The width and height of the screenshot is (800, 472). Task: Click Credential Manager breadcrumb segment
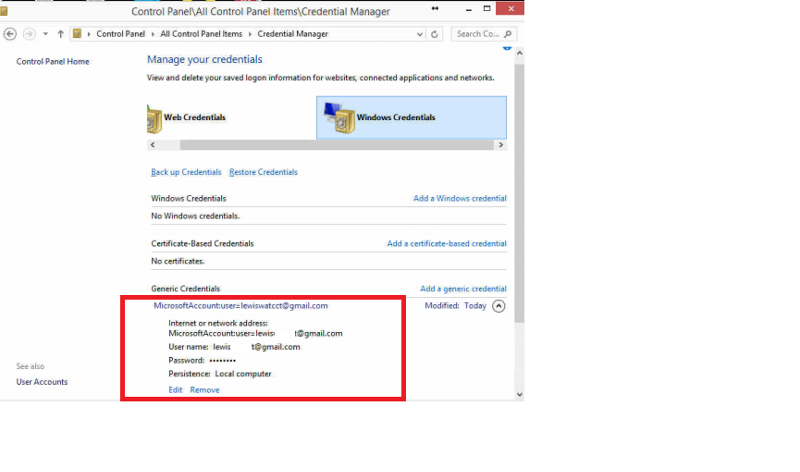point(292,34)
